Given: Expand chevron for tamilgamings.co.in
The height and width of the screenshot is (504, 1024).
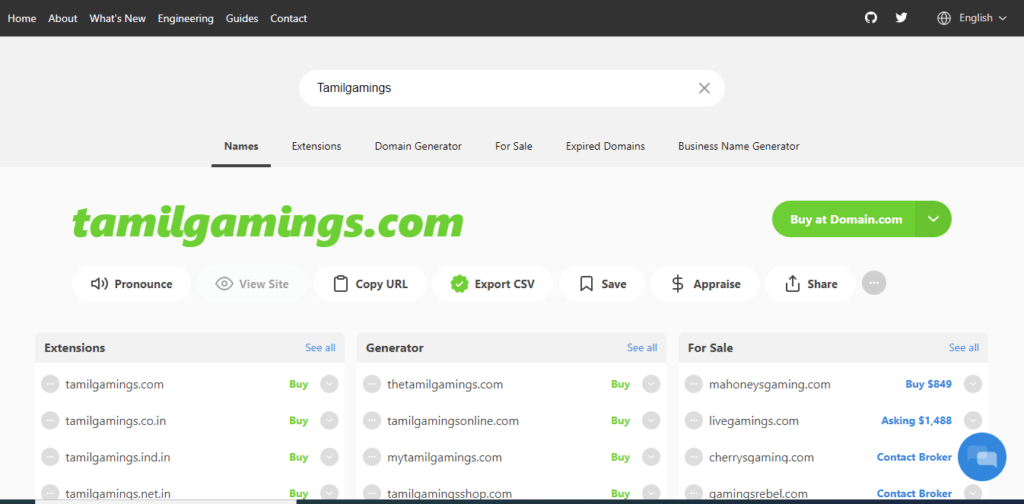Looking at the screenshot, I should point(329,420).
